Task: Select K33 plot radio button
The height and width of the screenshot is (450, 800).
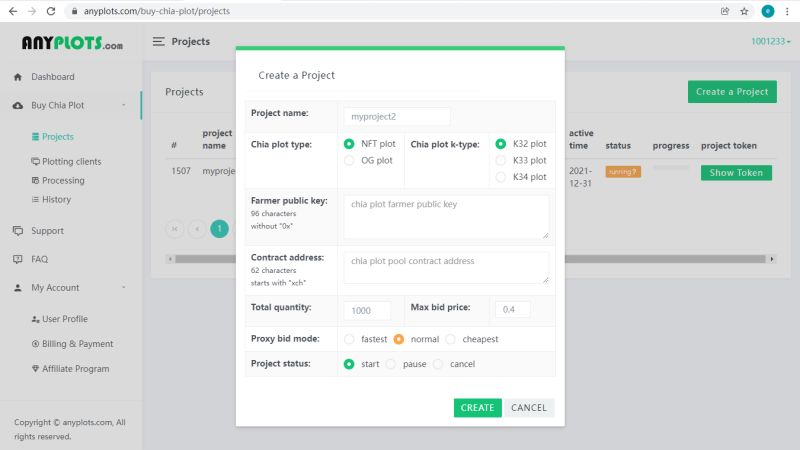Action: tap(501, 161)
